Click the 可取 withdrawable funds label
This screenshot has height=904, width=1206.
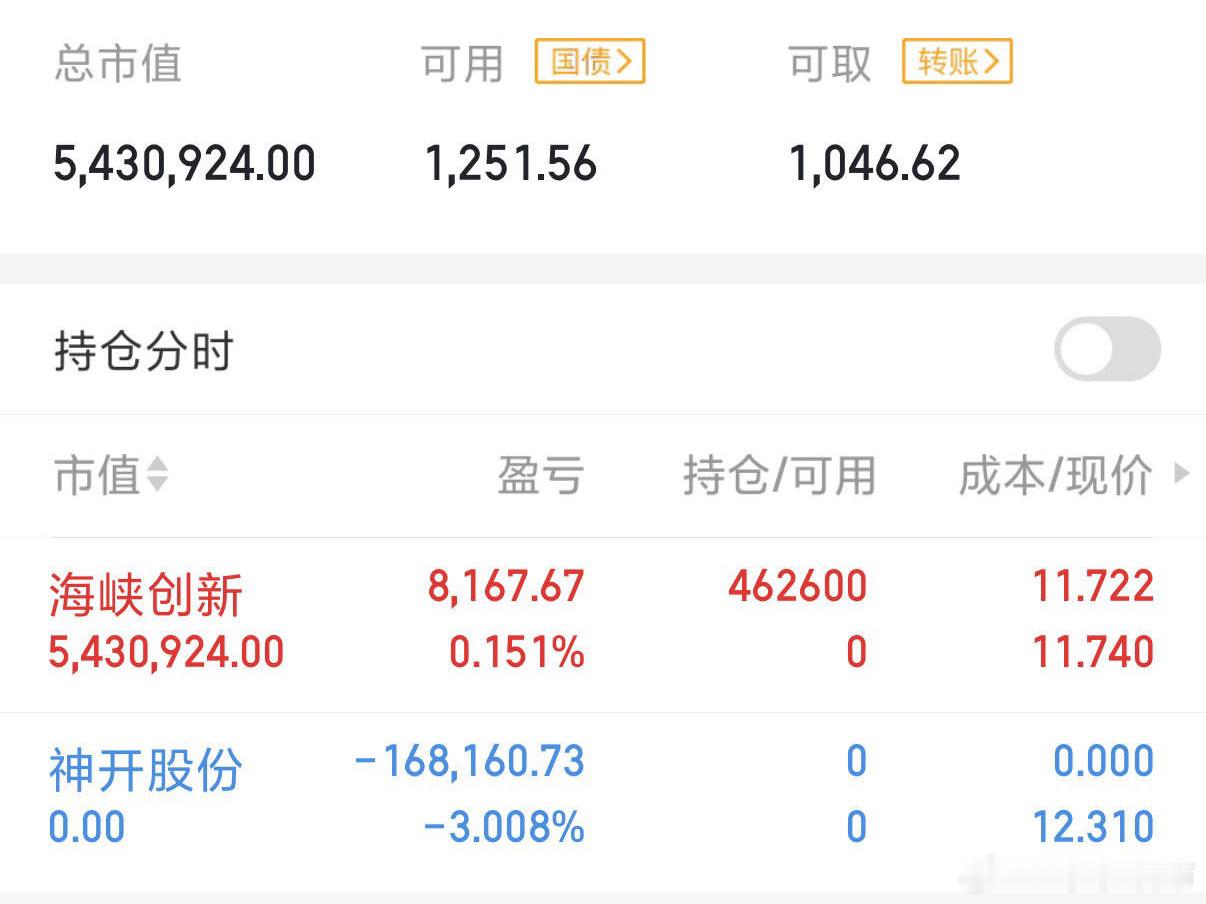pyautogui.click(x=830, y=62)
